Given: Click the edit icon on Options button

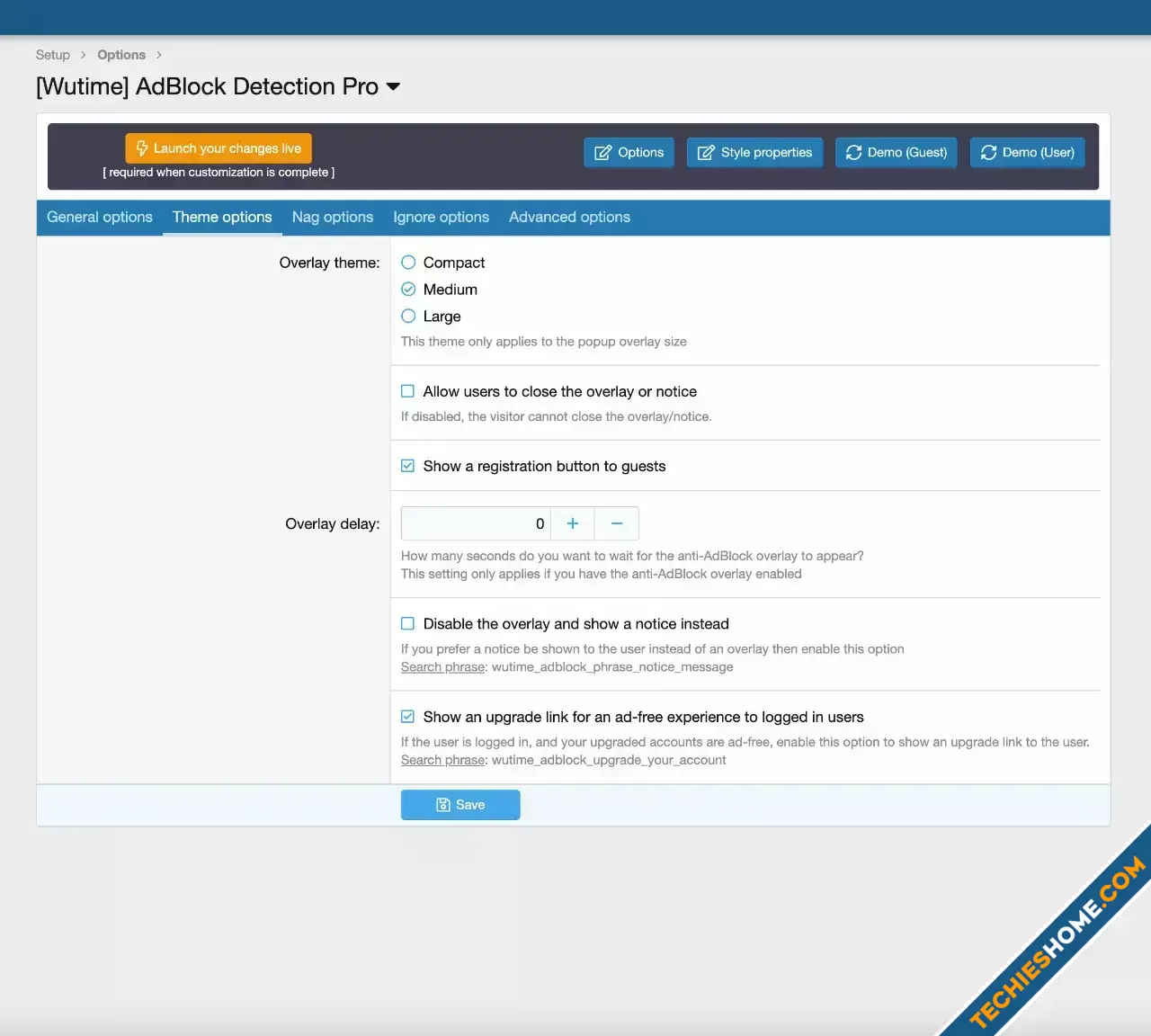Looking at the screenshot, I should [603, 153].
